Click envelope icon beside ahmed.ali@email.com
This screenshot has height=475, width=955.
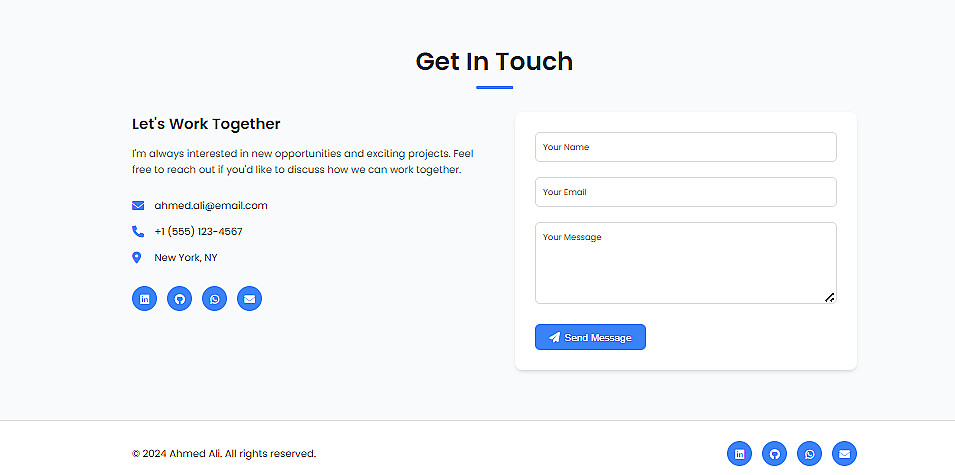click(x=138, y=206)
